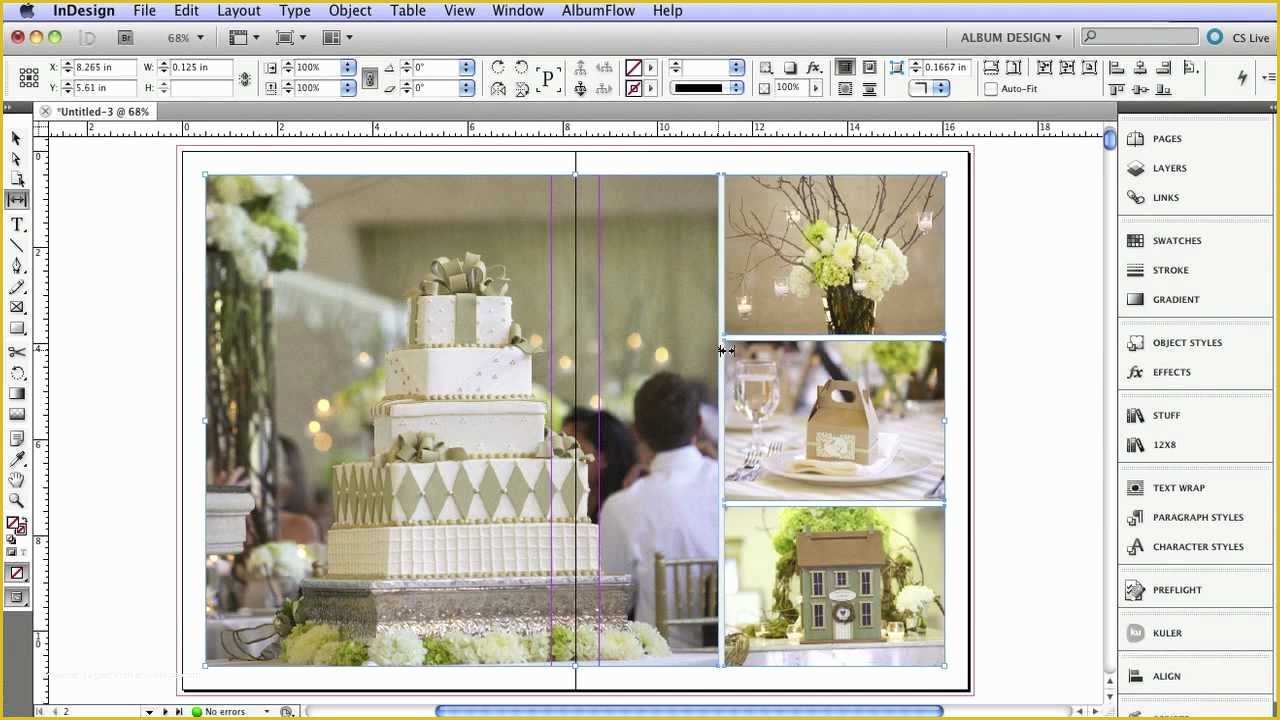Click the Apple menu
Viewport: 1280px width, 720px height.
coord(26,10)
